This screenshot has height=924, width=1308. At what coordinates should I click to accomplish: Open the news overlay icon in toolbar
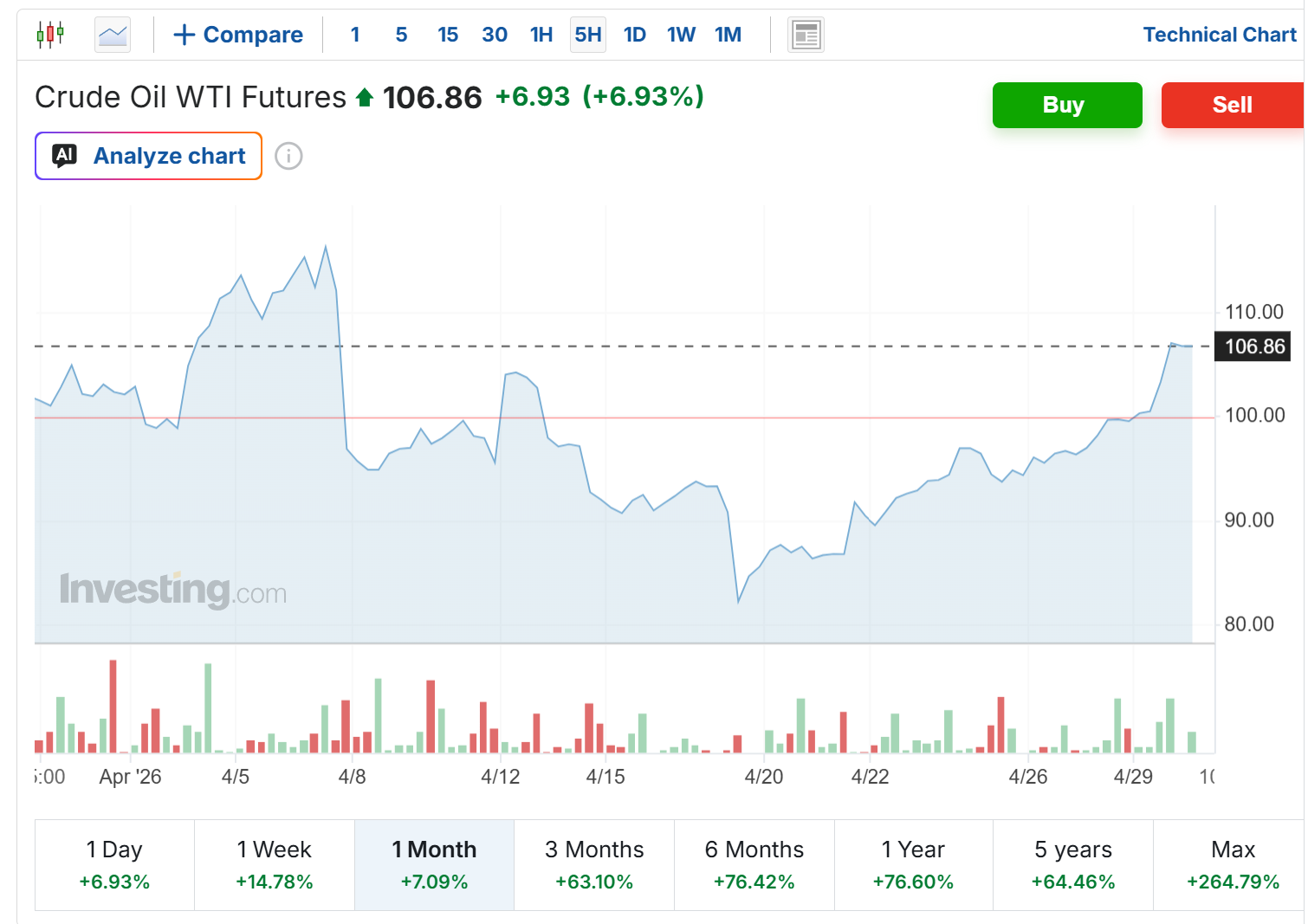click(806, 35)
